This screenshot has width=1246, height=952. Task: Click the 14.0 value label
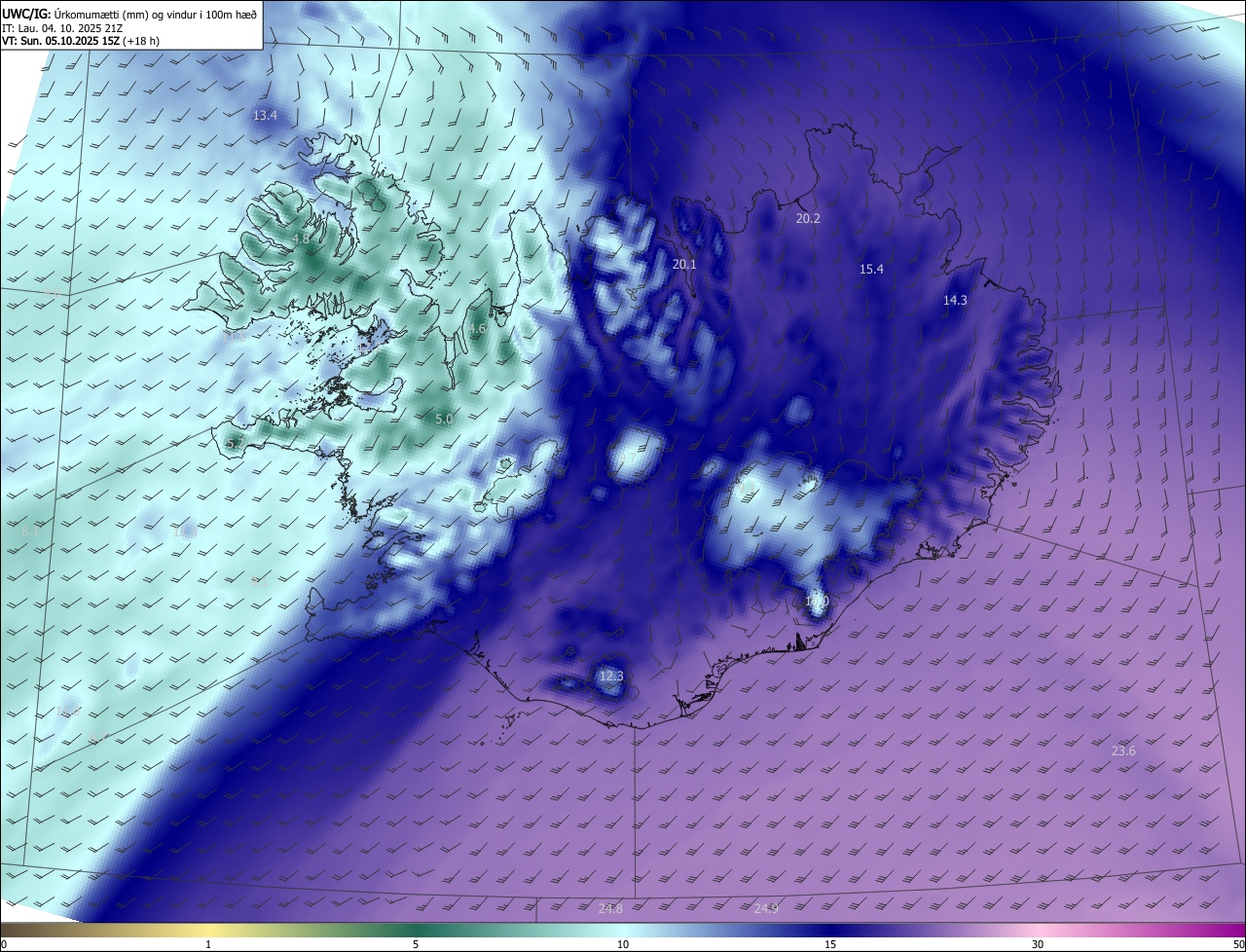(817, 602)
